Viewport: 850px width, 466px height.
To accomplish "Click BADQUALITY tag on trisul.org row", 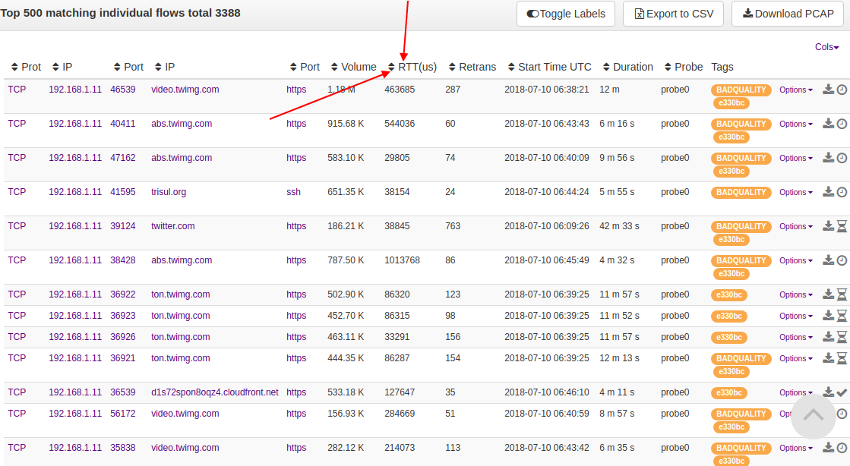I will coord(741,192).
